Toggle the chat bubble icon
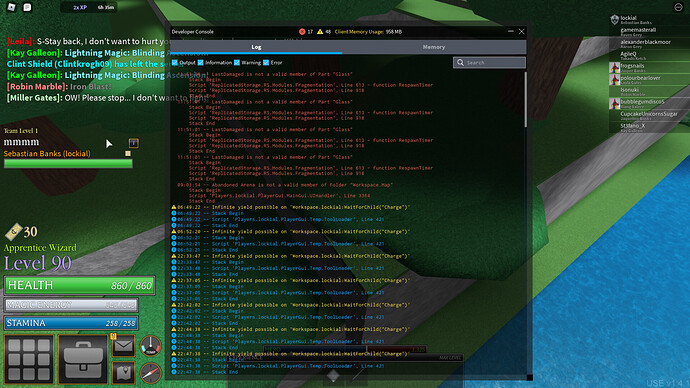The height and width of the screenshot is (388, 690). [x=27, y=7]
